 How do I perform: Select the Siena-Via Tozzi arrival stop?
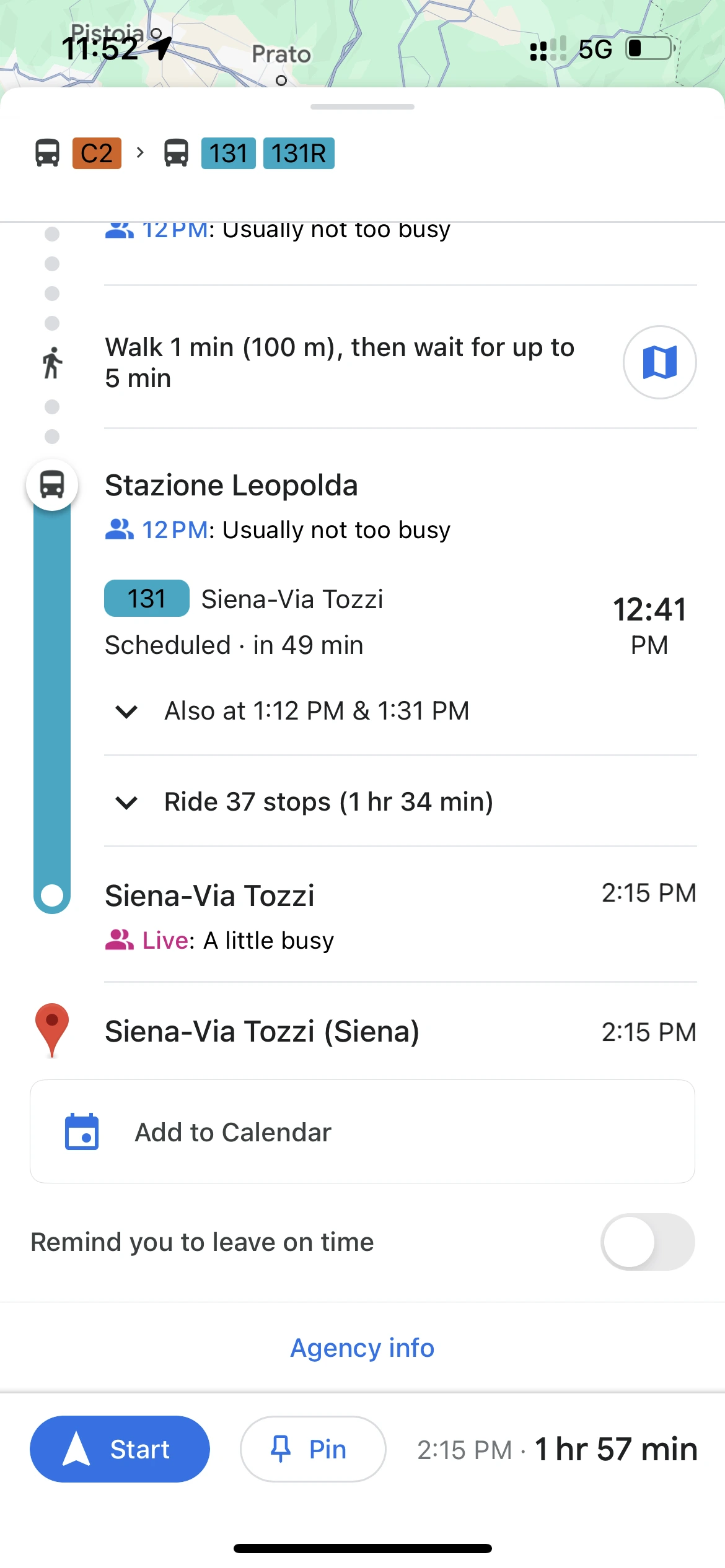click(209, 895)
